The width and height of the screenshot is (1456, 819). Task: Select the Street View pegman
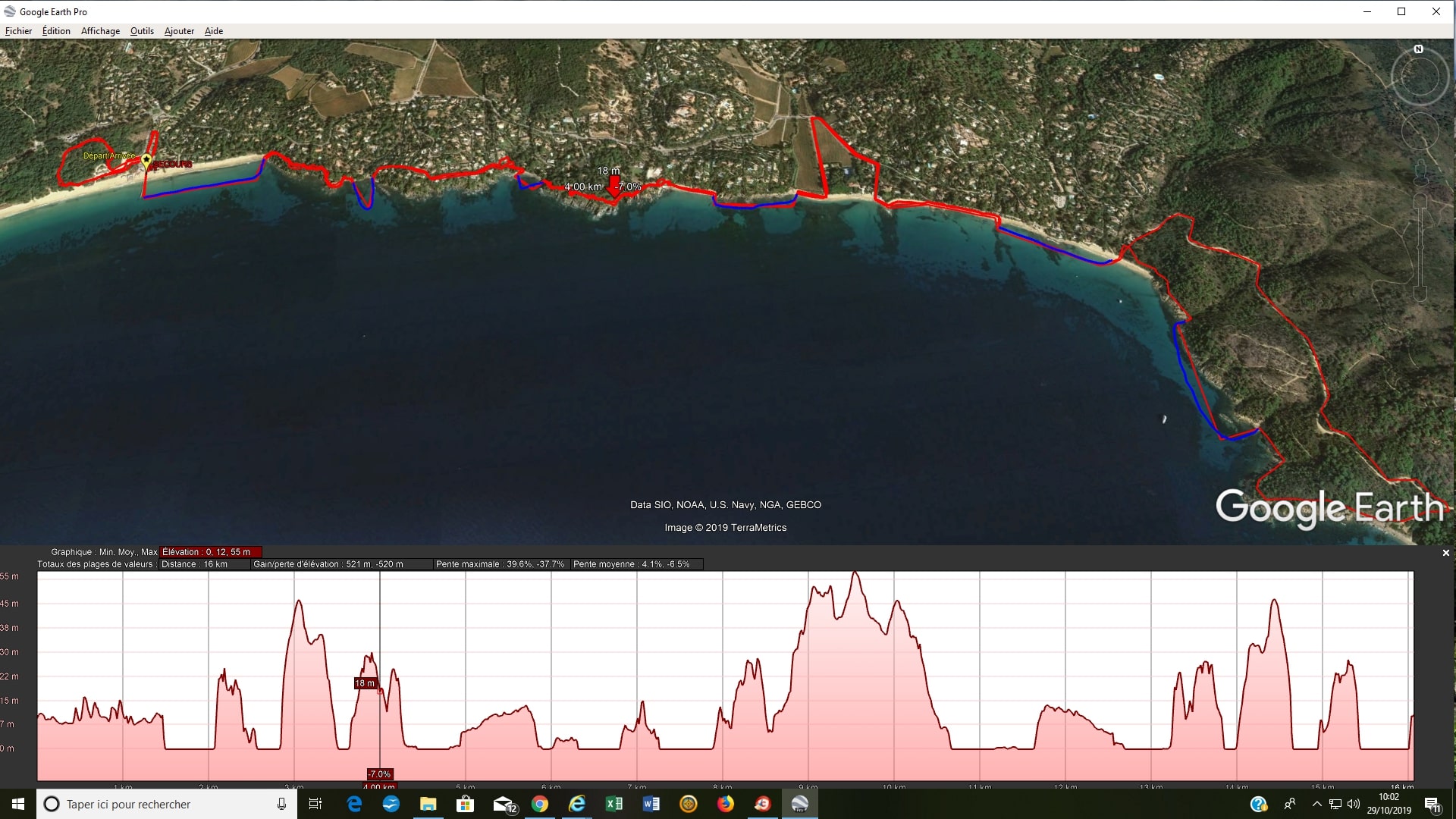coord(1420,173)
